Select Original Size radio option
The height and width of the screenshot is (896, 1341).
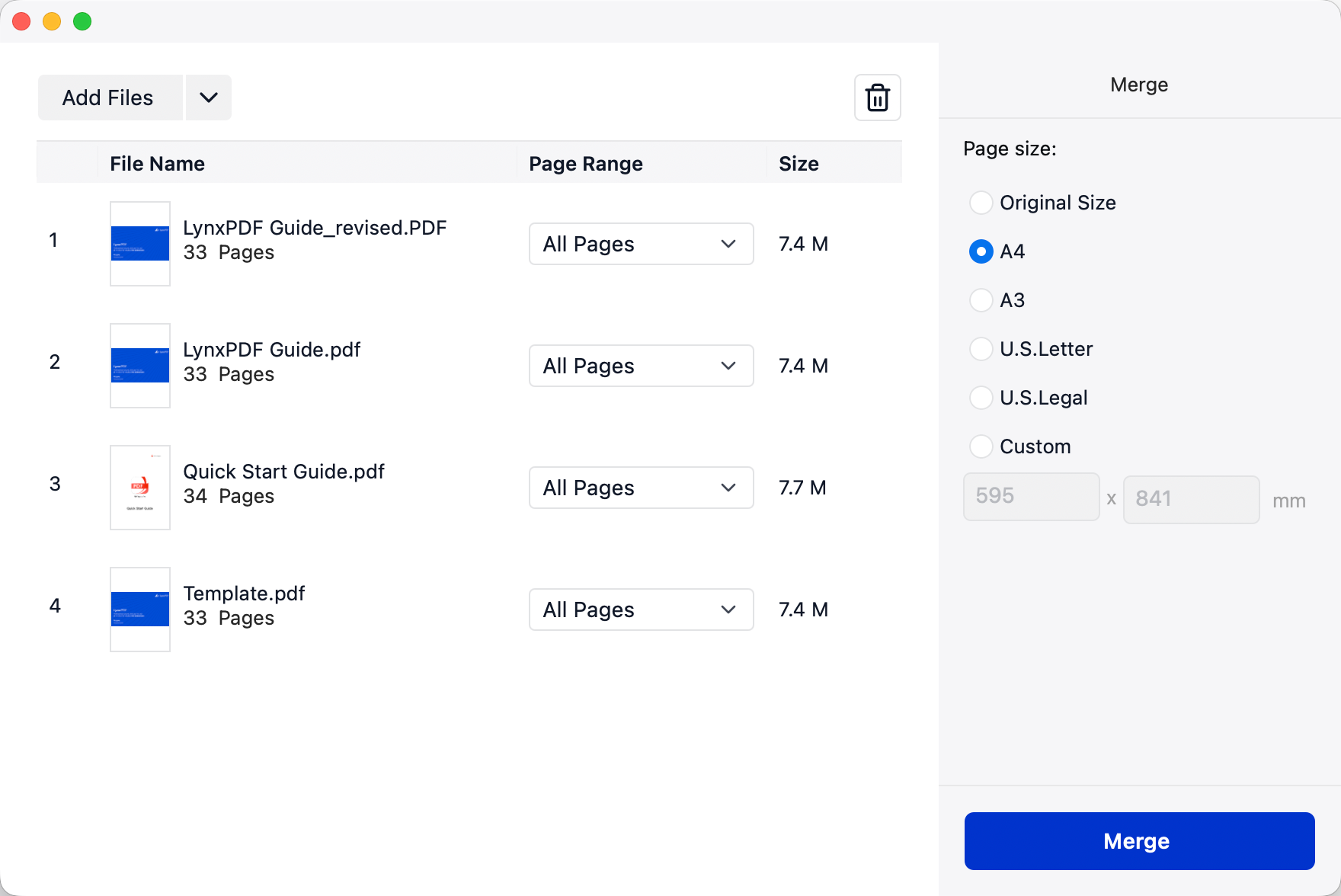tap(981, 203)
